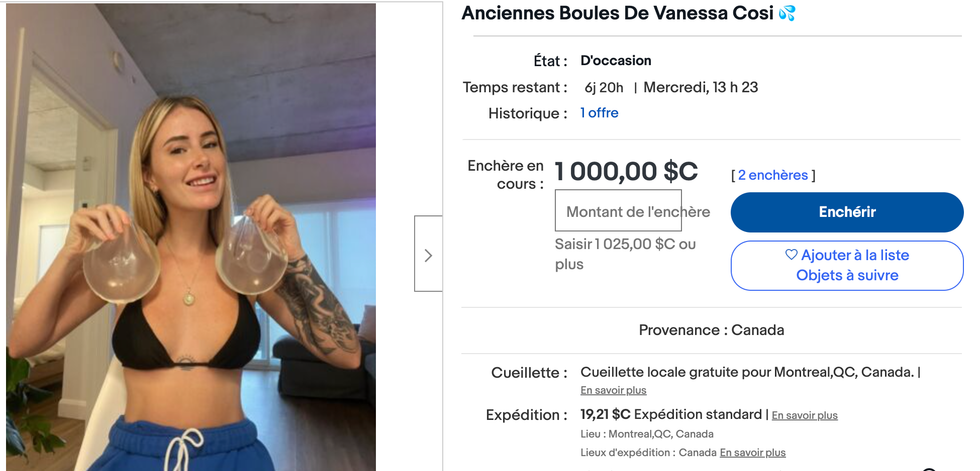
Task: Click the remaining time 6j 20h text
Action: pos(602,87)
